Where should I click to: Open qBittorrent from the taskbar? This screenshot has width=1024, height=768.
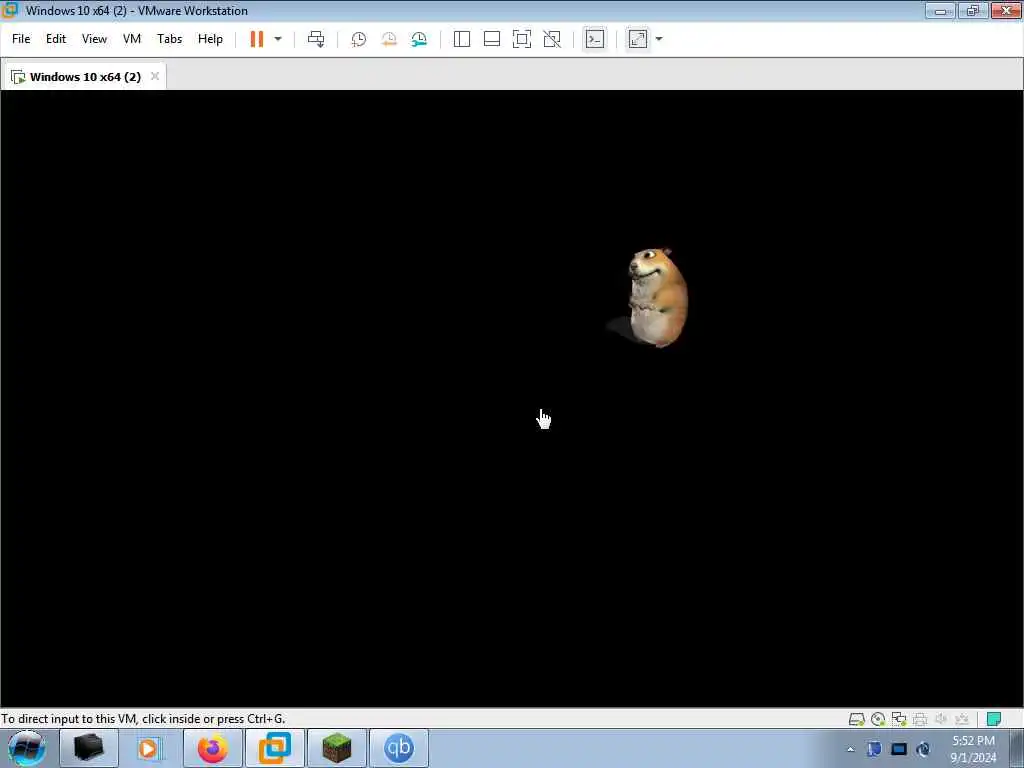(x=399, y=748)
